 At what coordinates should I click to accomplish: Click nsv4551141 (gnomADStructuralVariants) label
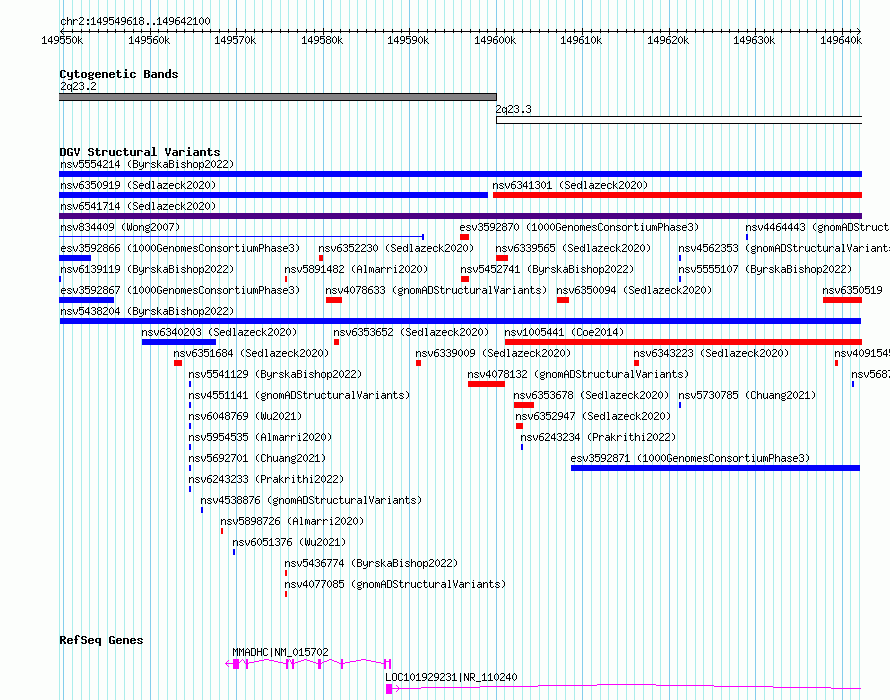299,396
